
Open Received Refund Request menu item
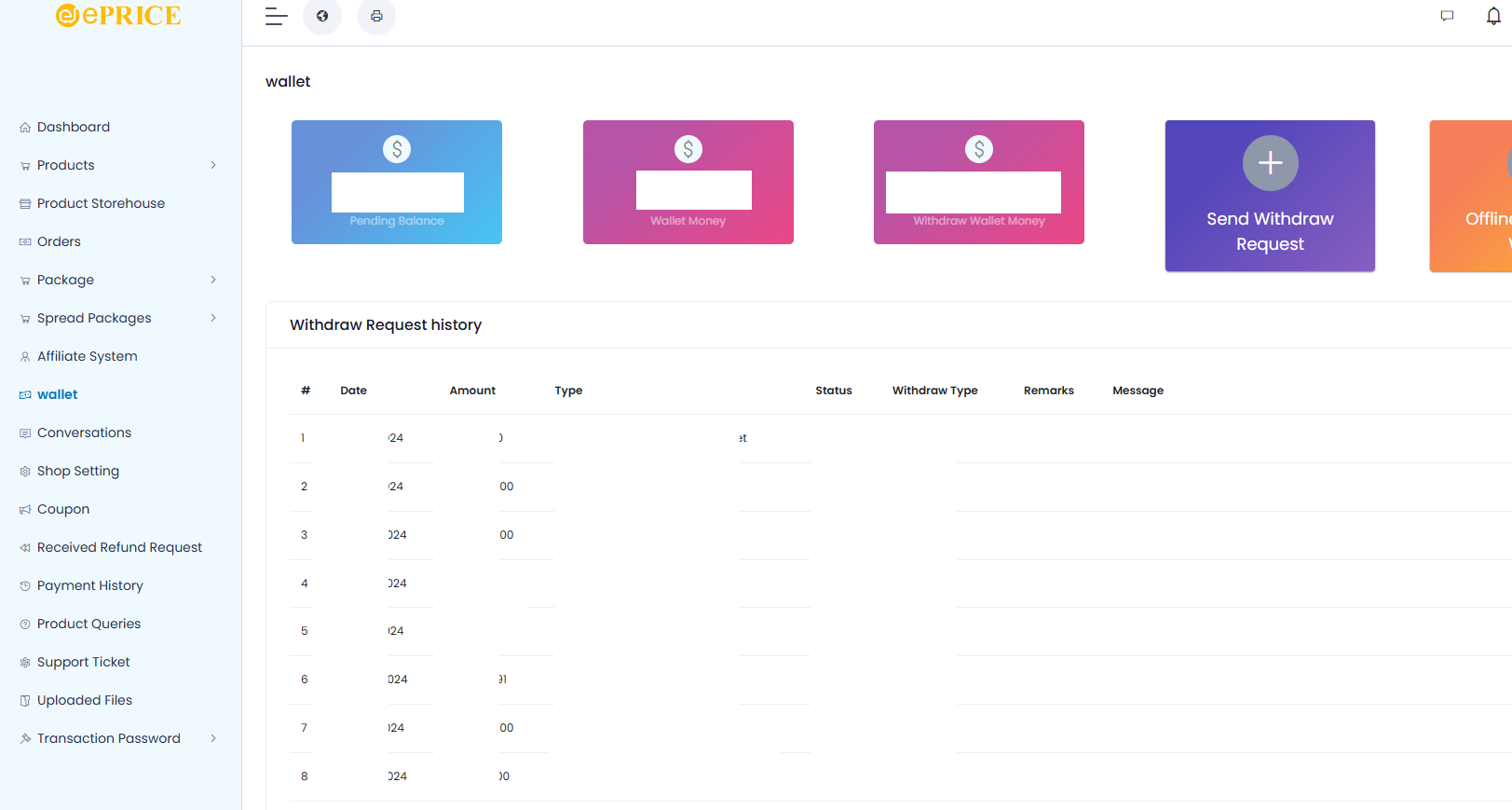tap(119, 547)
